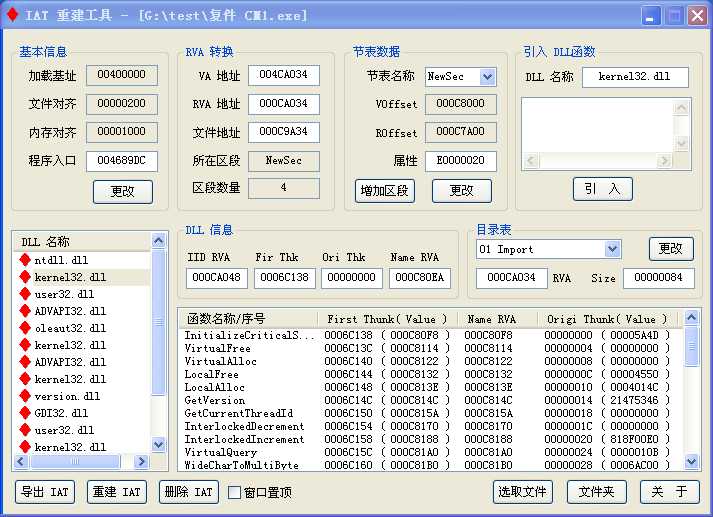Click the 加载基址 field showing 00400000
Screen dimensions: 713x517
pyautogui.click(x=122, y=75)
